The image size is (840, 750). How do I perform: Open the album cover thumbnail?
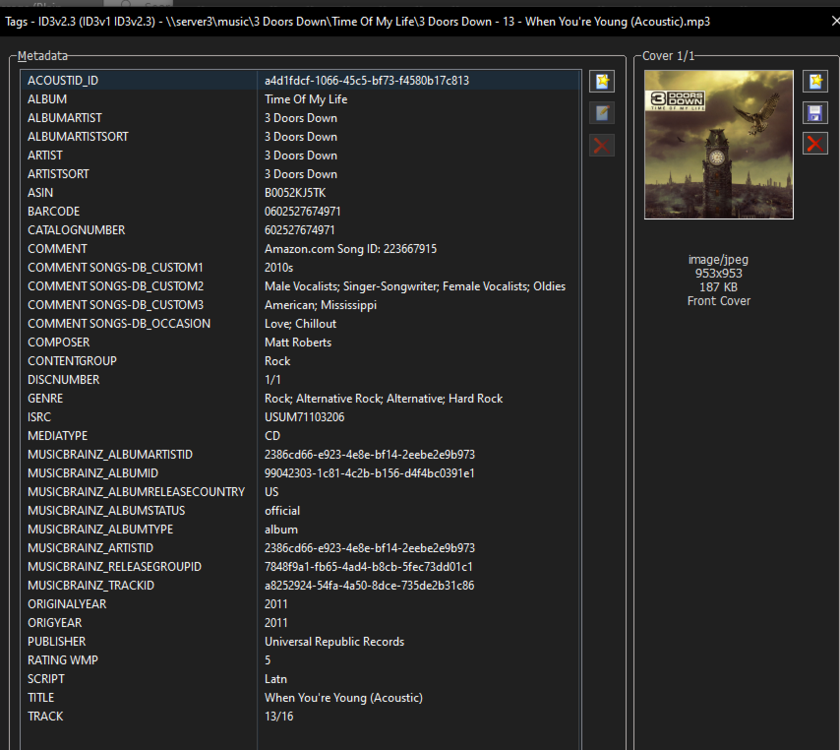(718, 145)
